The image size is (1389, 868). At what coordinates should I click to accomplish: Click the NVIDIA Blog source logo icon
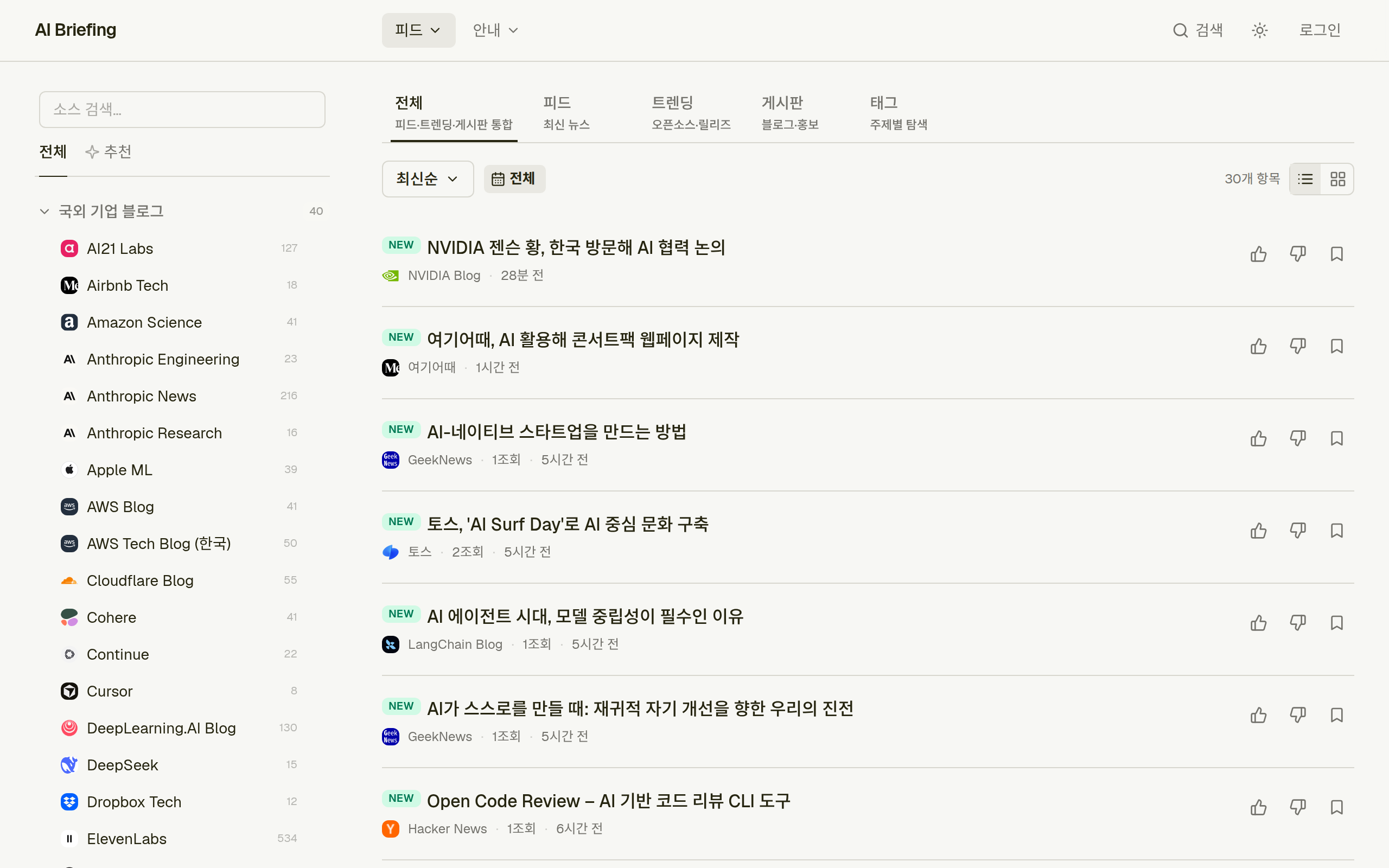pos(390,276)
